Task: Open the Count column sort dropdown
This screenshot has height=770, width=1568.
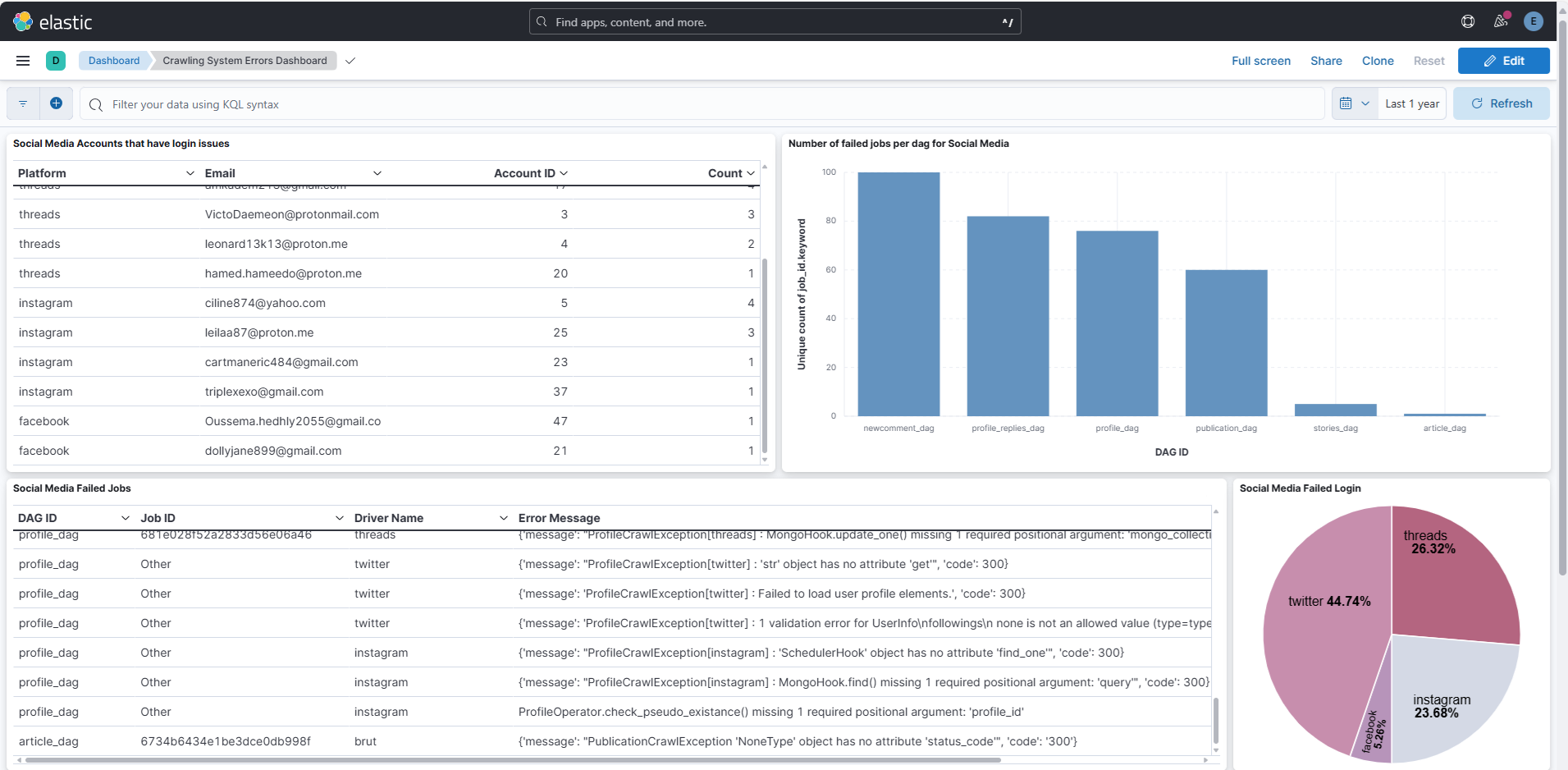Action: click(x=750, y=173)
